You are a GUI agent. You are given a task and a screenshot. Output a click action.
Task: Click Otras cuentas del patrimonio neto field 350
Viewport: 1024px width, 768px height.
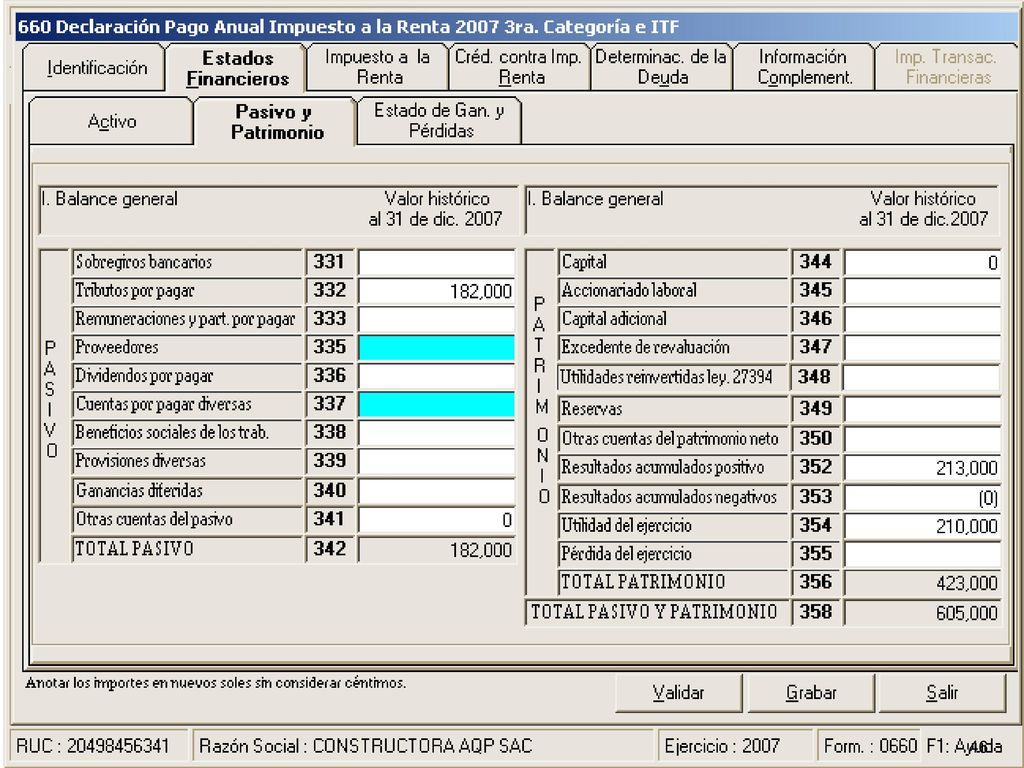pyautogui.click(x=922, y=439)
